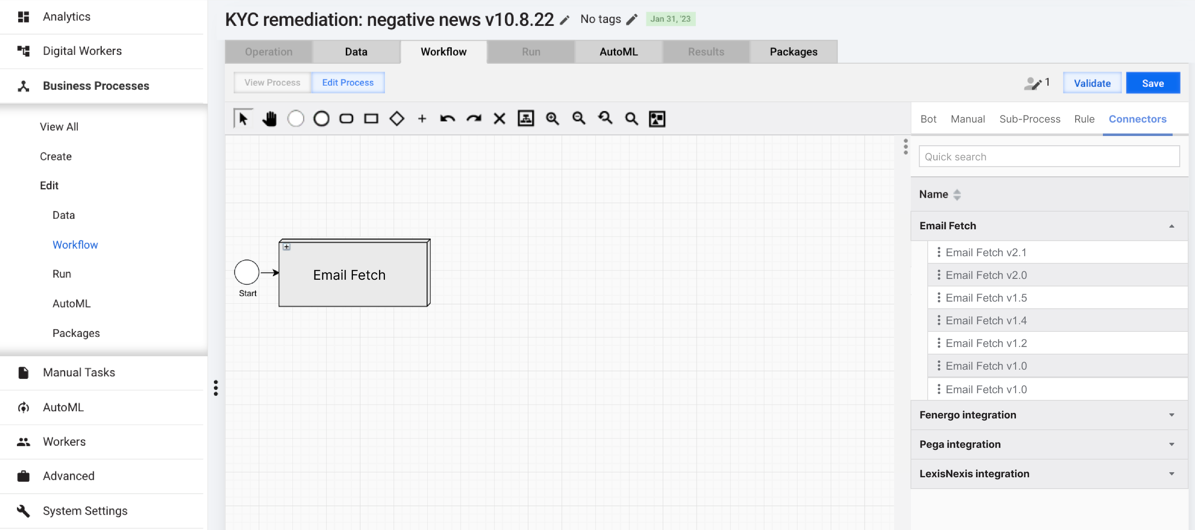Save the workflow
The height and width of the screenshot is (530, 1195).
click(1152, 83)
